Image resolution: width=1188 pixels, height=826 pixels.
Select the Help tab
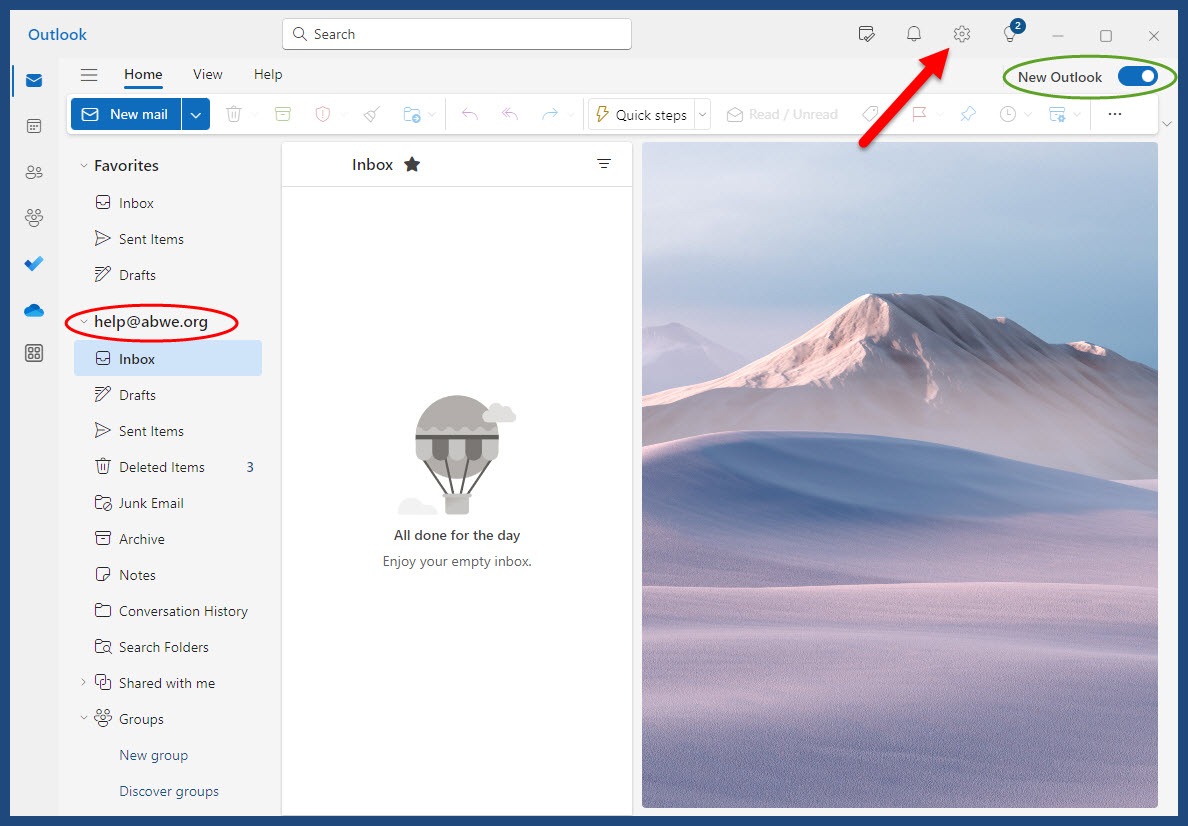click(x=268, y=74)
